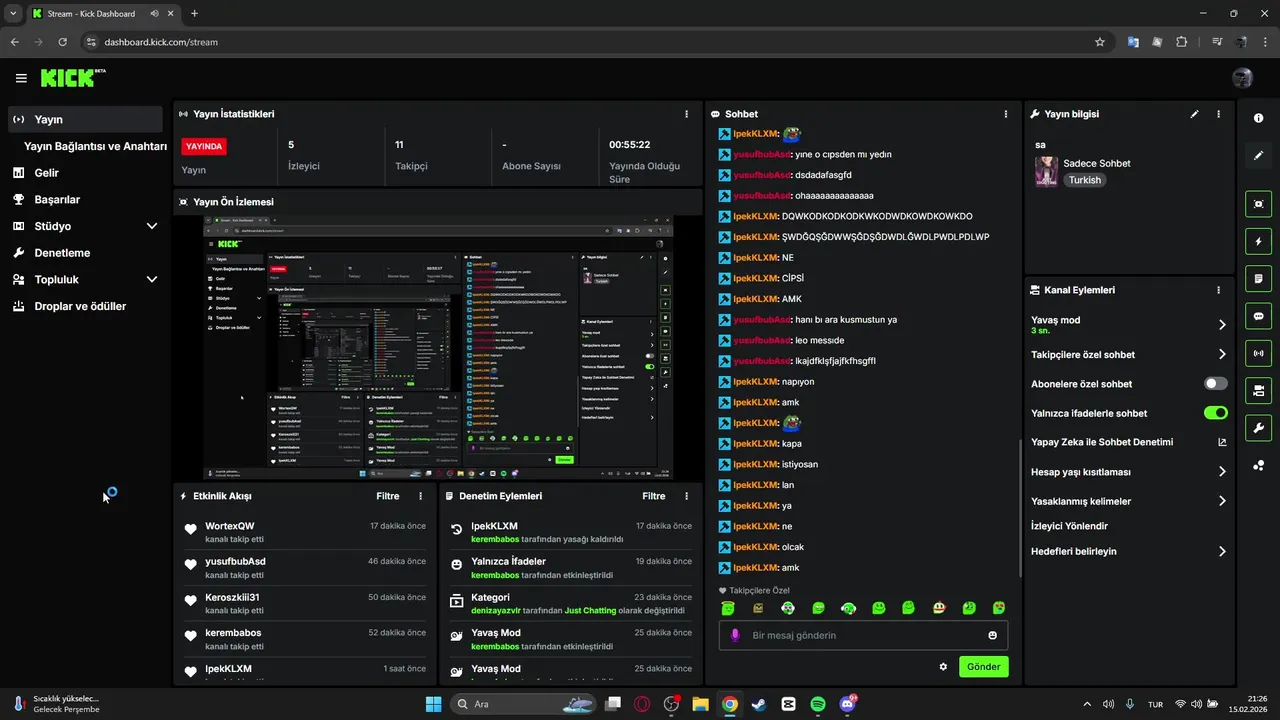Open Hedefleri belirleyin chevron
1280x720 pixels.
click(x=1222, y=551)
